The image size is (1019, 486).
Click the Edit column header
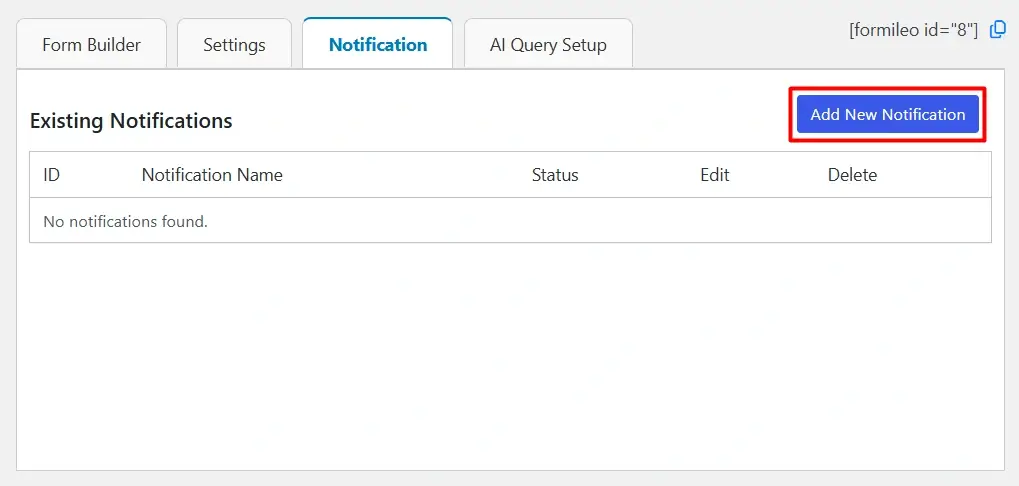(714, 175)
